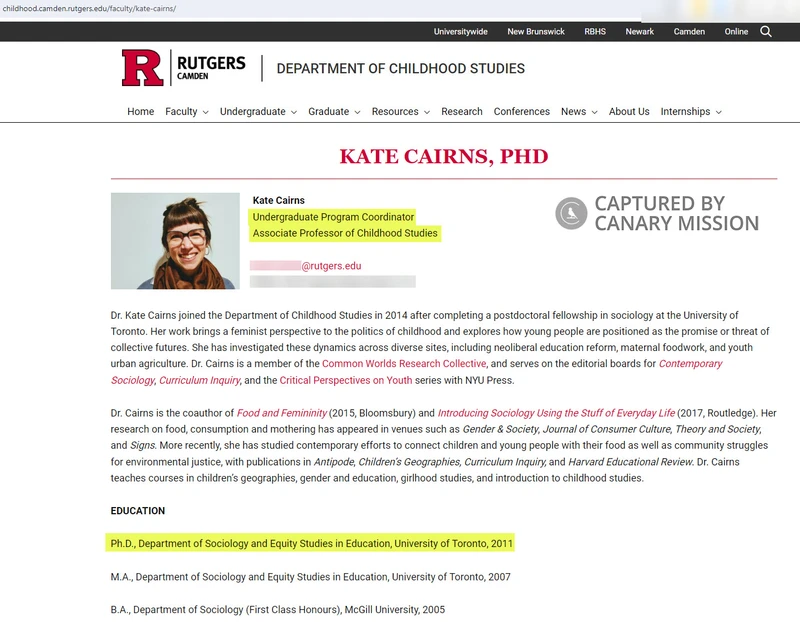Click Kate Cairns profile photo

pos(175,241)
